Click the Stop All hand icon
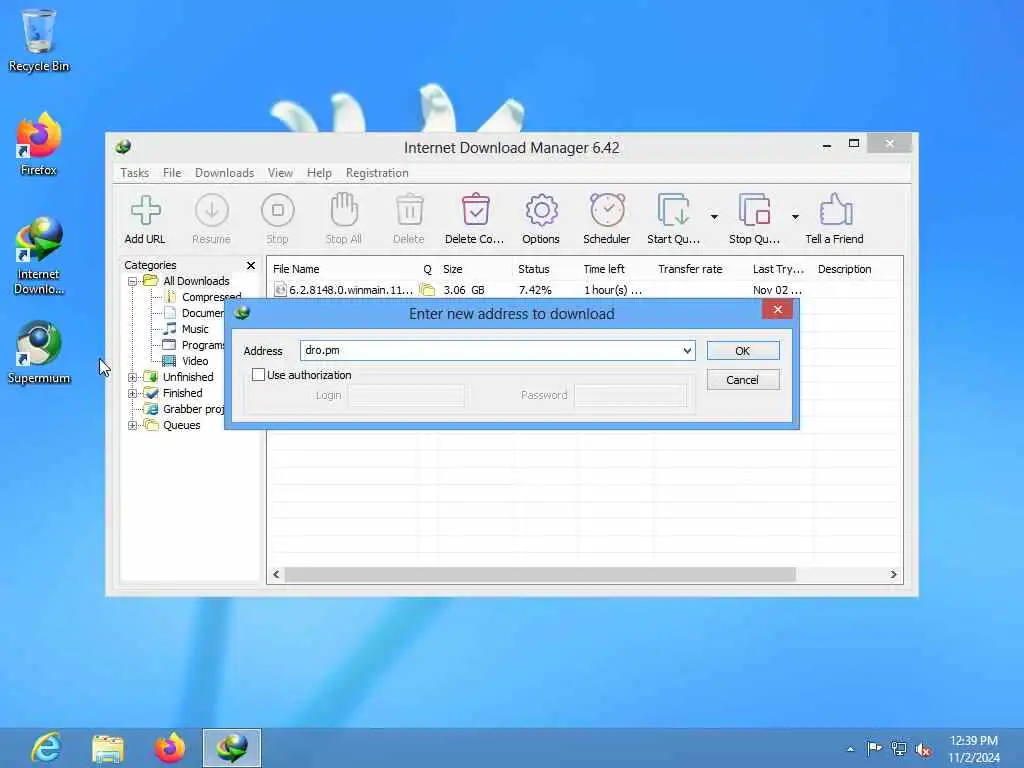 pos(344,210)
